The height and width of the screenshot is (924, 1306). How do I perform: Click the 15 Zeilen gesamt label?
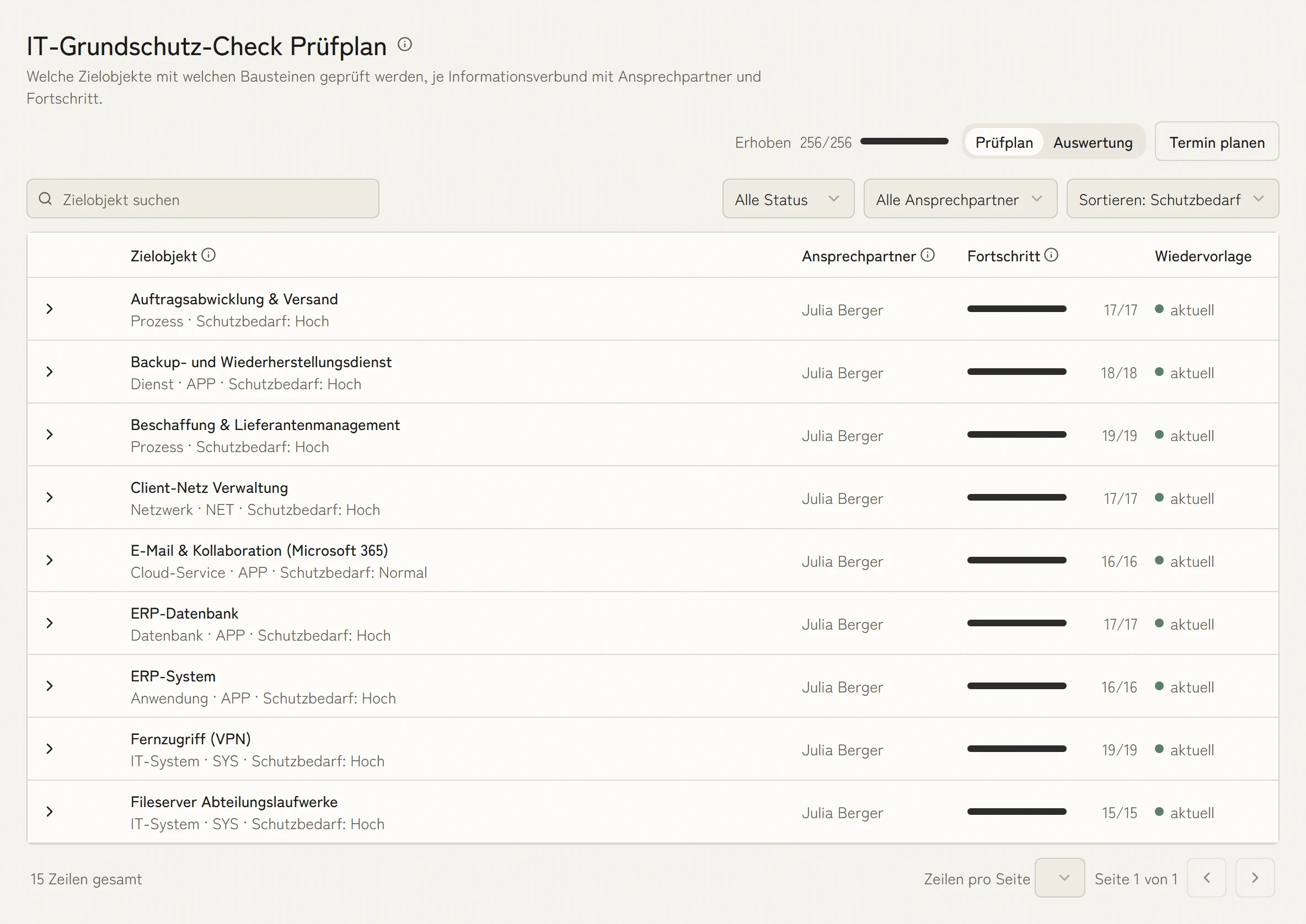[x=86, y=878]
